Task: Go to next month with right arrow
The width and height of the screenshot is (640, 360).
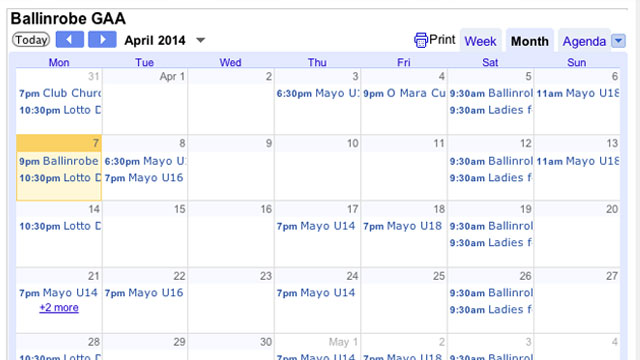Action: (102, 40)
